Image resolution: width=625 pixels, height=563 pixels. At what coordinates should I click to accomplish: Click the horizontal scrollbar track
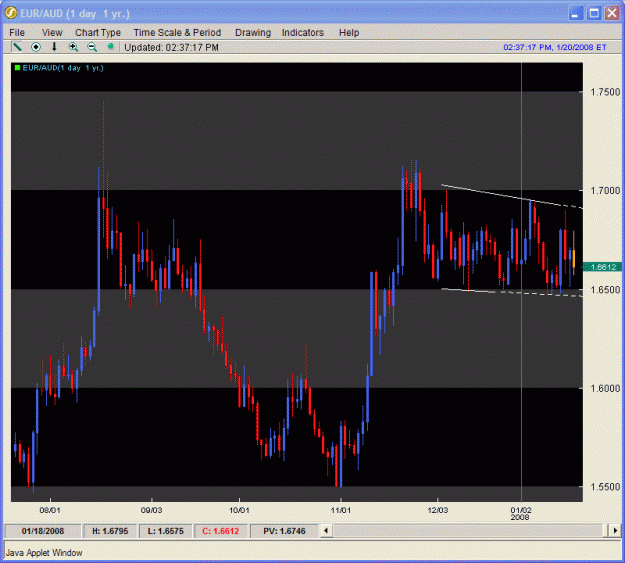[x=470, y=531]
